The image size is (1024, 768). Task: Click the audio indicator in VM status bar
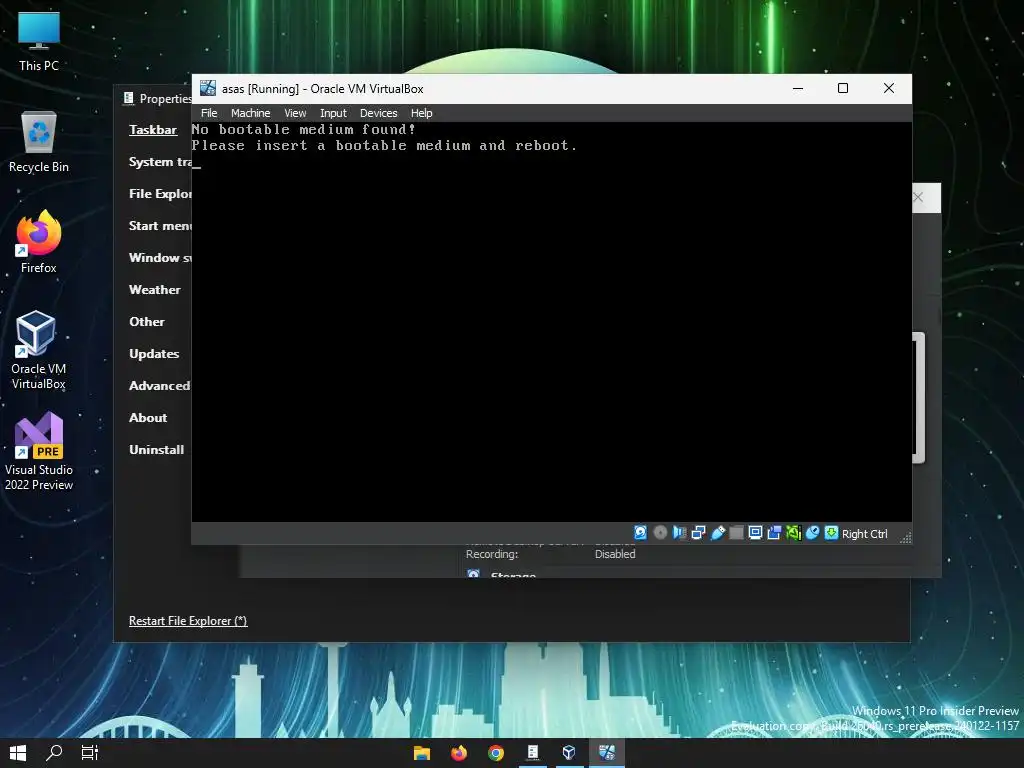[x=679, y=533]
